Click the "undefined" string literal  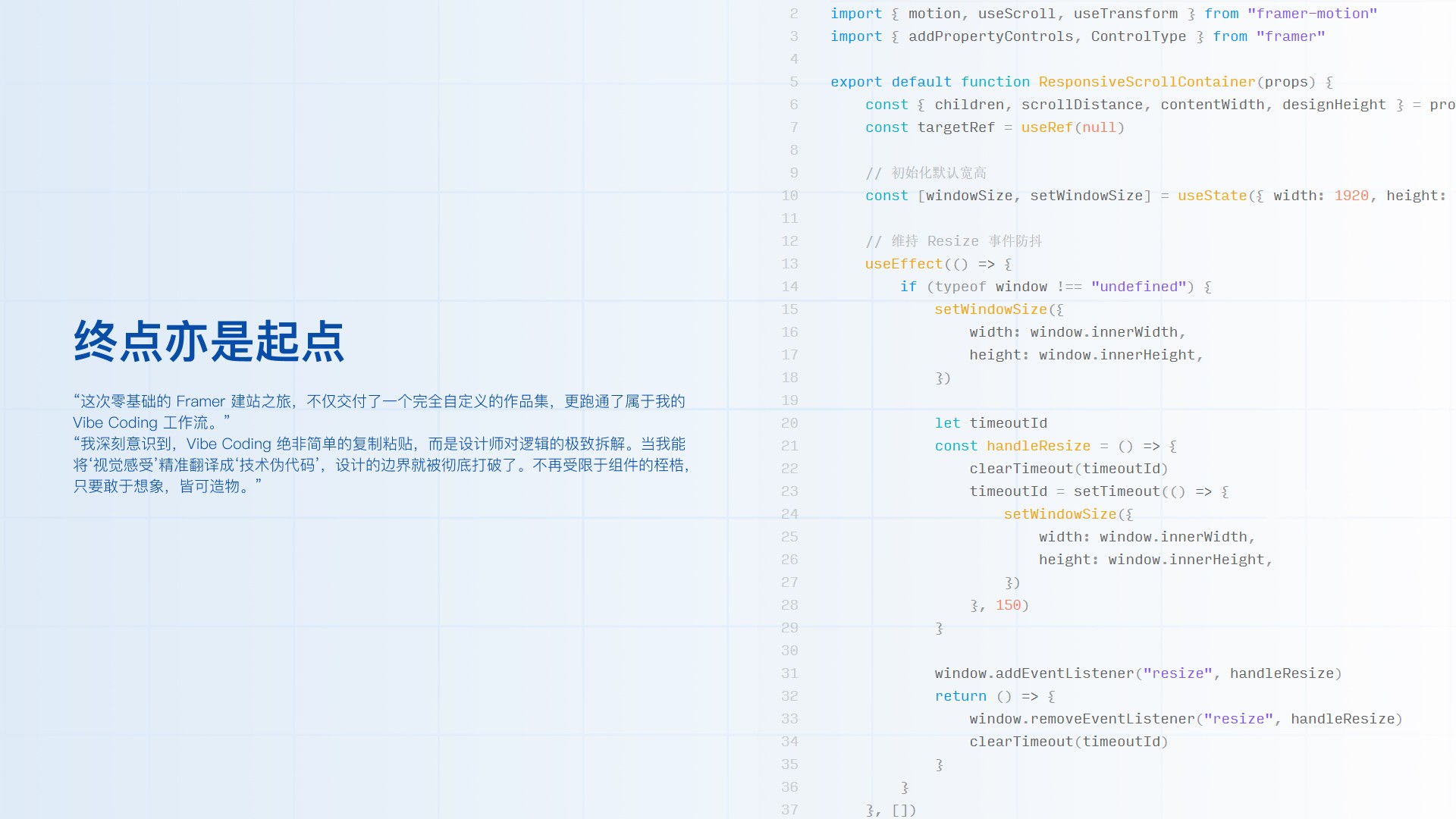pos(1138,287)
